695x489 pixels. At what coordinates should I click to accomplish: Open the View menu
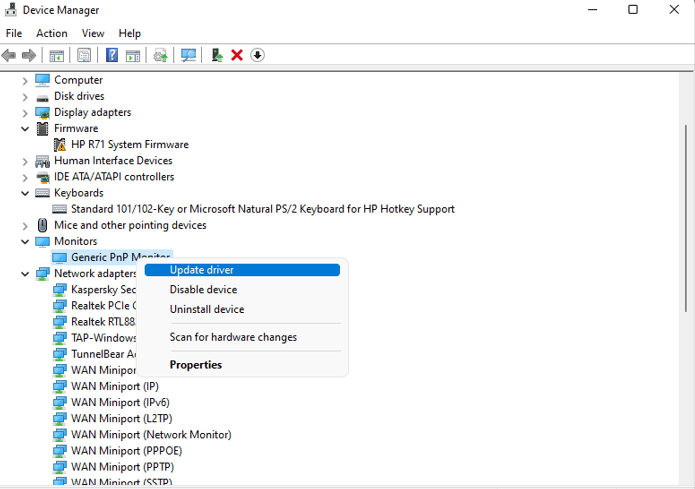[93, 33]
